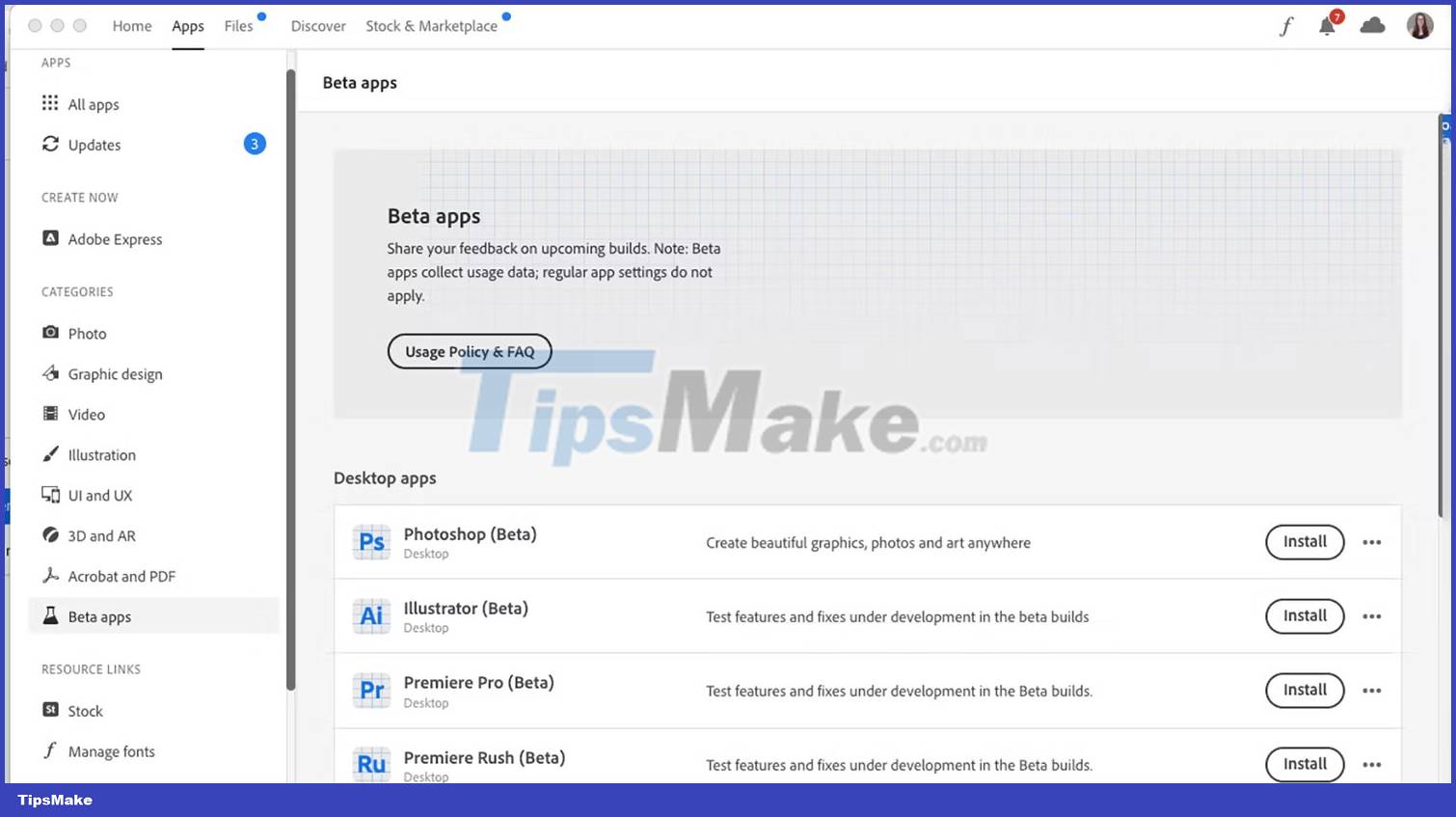
Task: Click the Updates refresh icon
Action: (49, 144)
